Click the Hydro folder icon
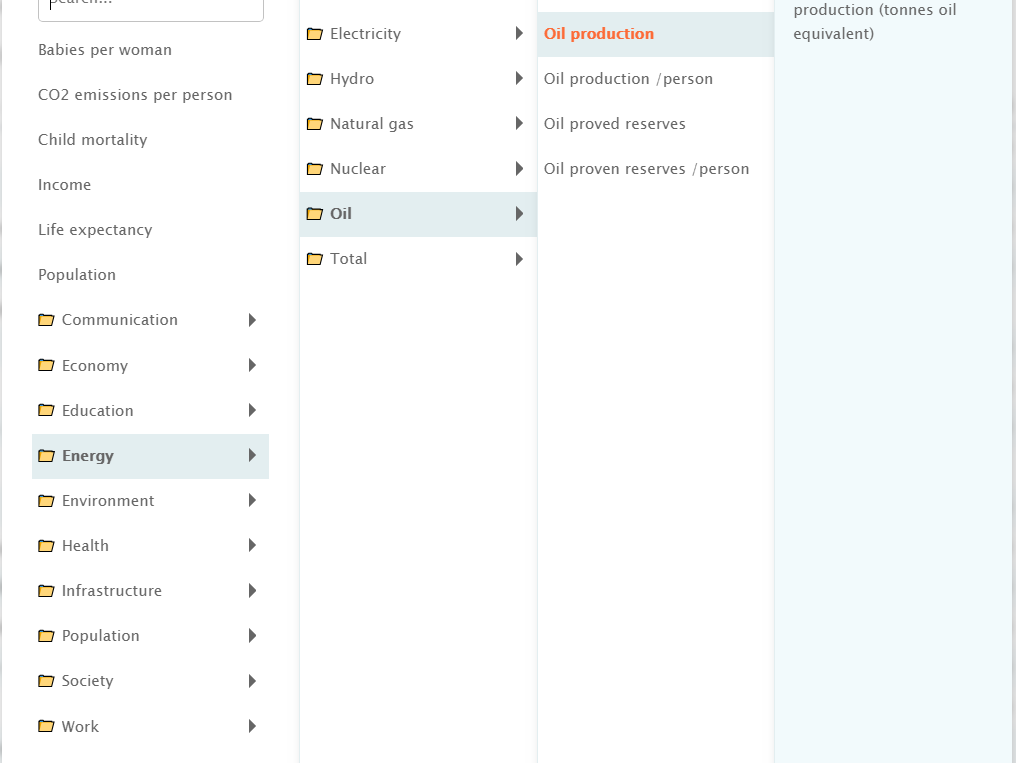 click(x=314, y=79)
